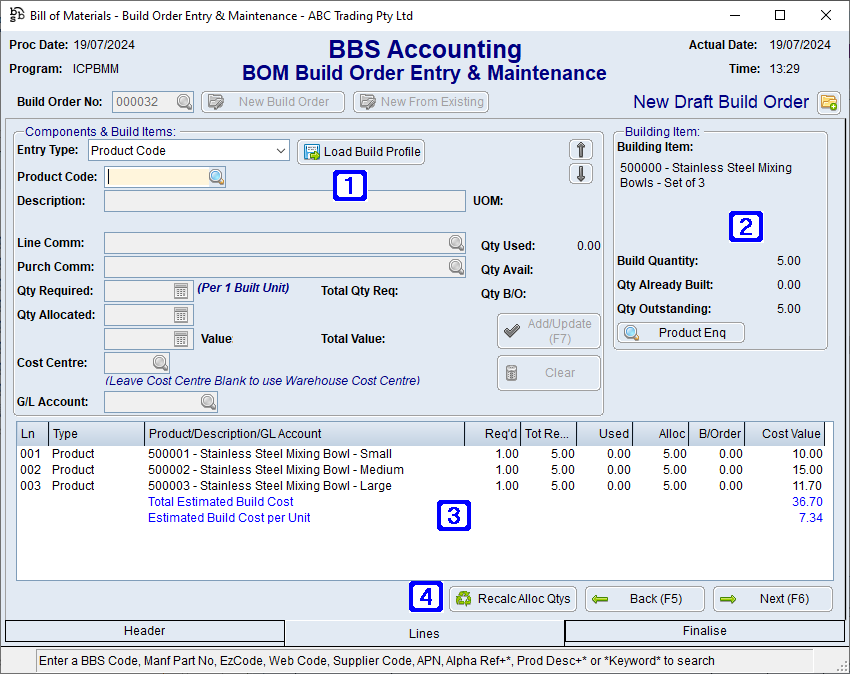Open the Purch Comm lookup field
Screen dimensions: 850x674
tap(456, 266)
